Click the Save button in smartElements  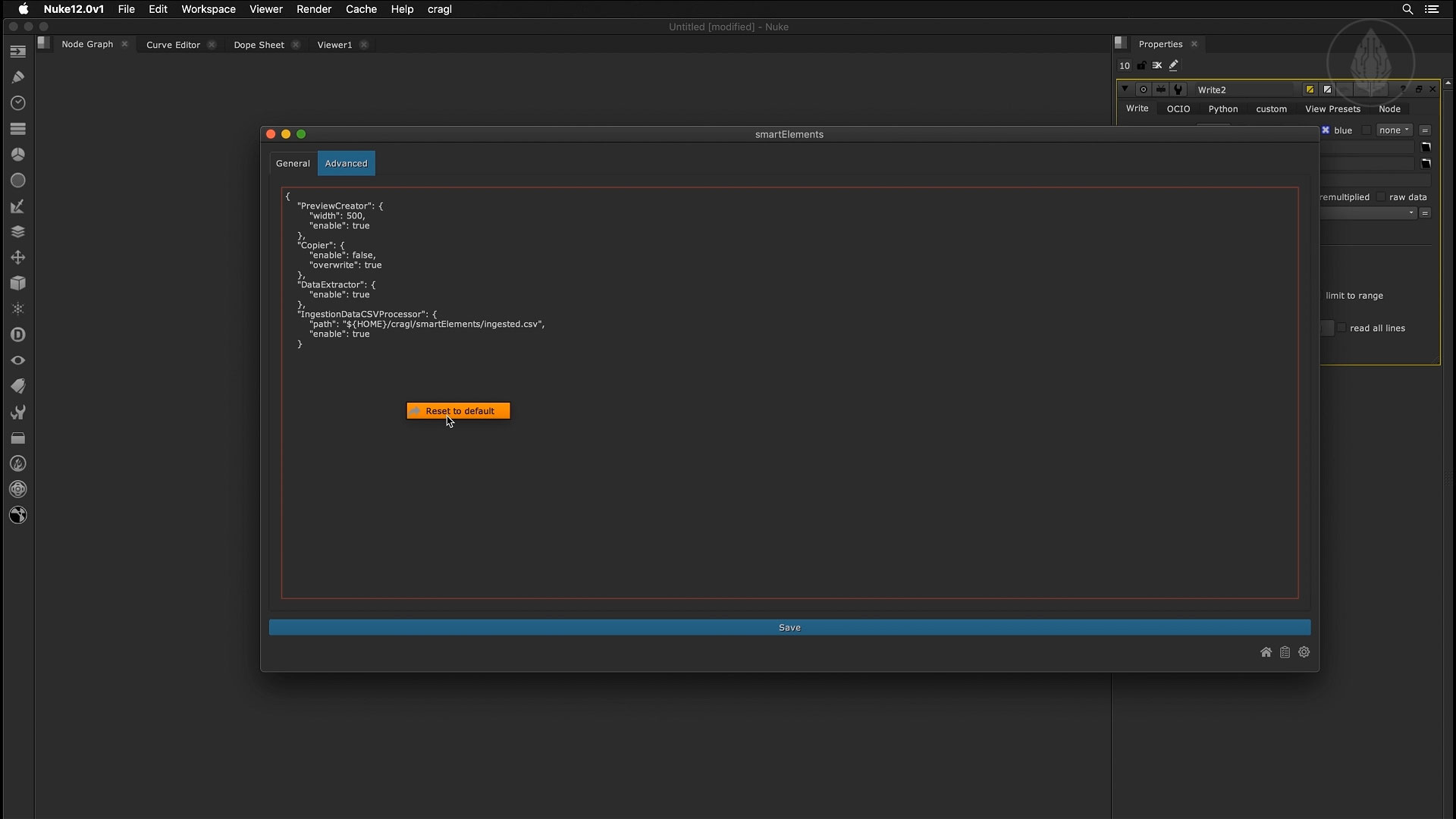(x=789, y=628)
